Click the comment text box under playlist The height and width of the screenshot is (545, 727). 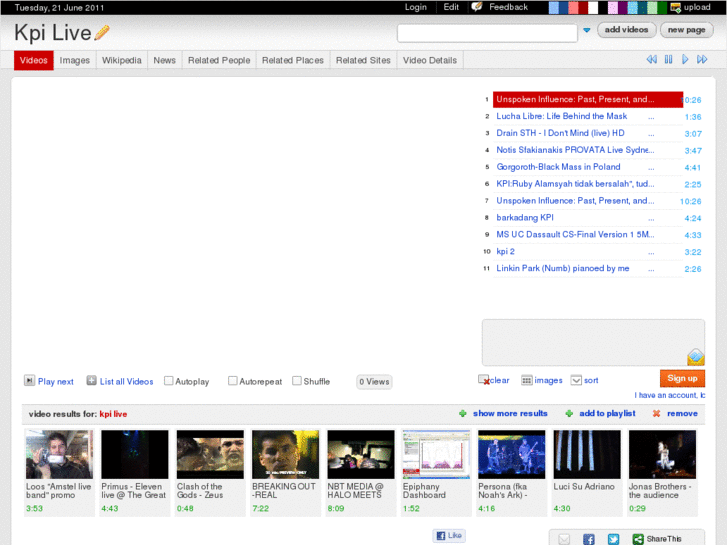click(593, 342)
